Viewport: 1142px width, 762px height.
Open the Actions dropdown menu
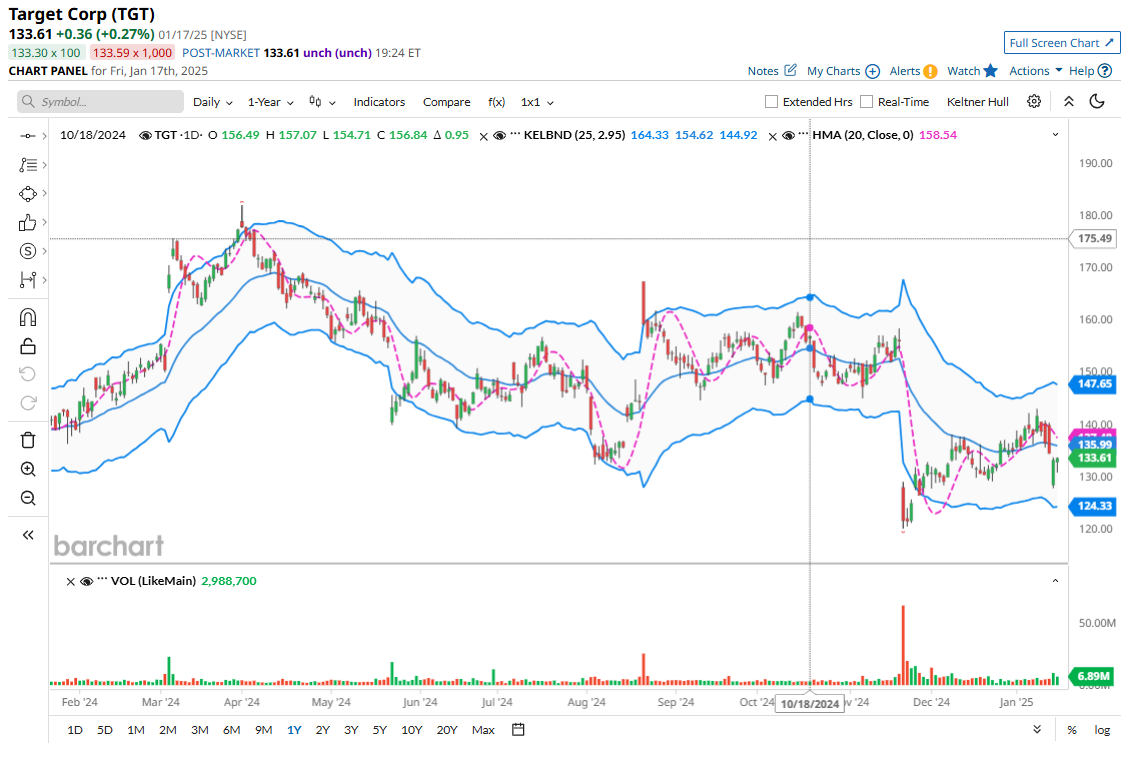(1035, 71)
